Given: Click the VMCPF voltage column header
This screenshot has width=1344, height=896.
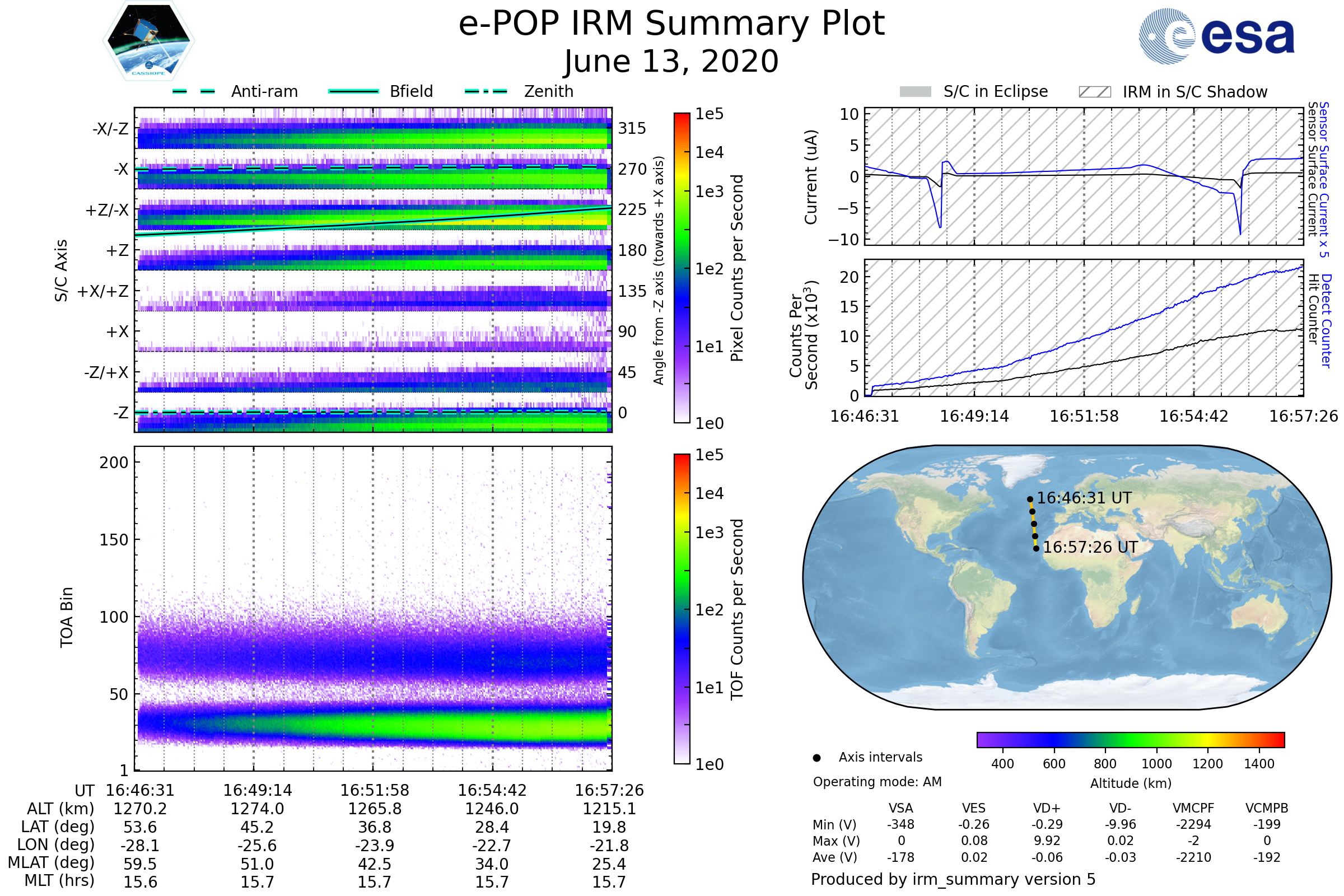Looking at the screenshot, I should (x=1193, y=809).
